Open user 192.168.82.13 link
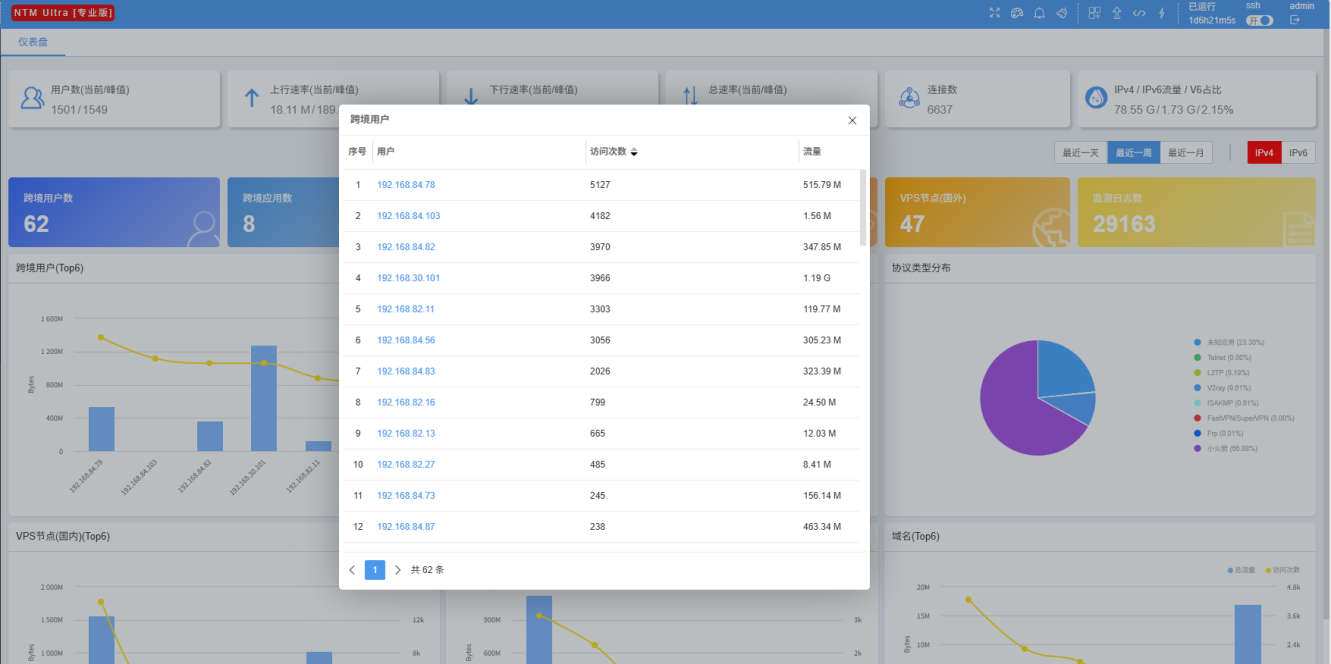This screenshot has width=1331, height=664. (x=406, y=433)
